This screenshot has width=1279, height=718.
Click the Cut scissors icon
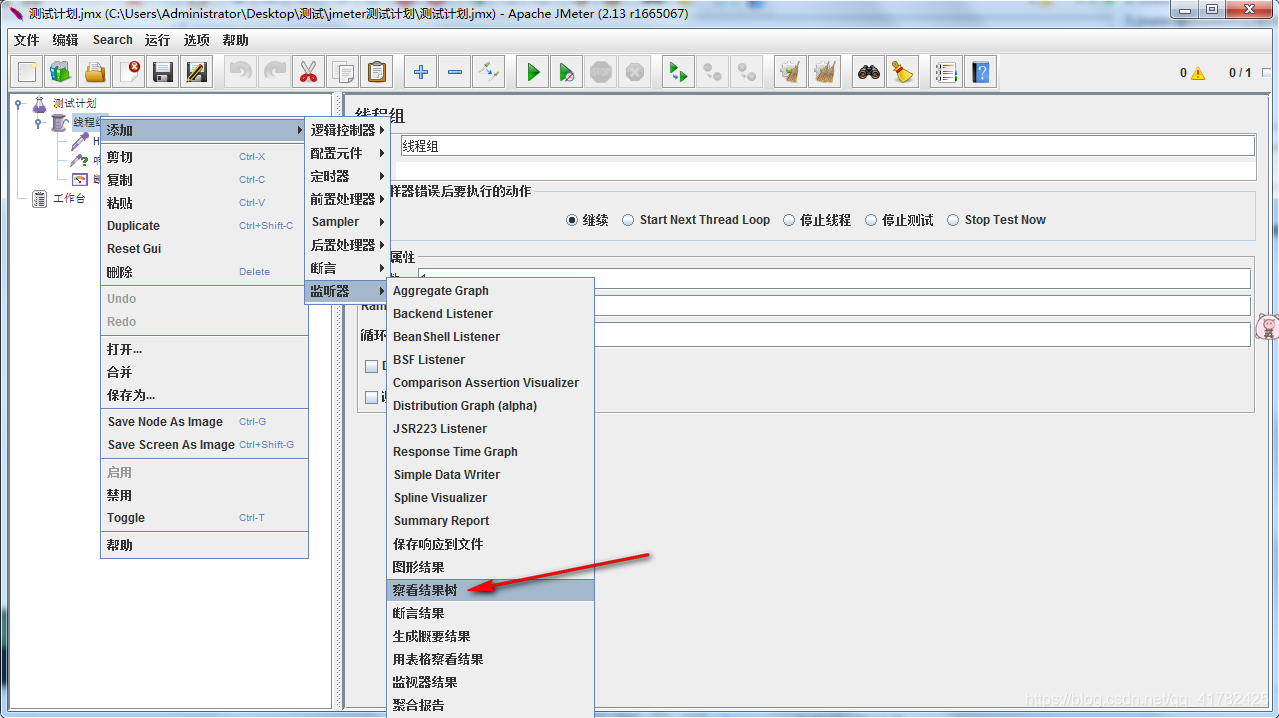point(308,72)
